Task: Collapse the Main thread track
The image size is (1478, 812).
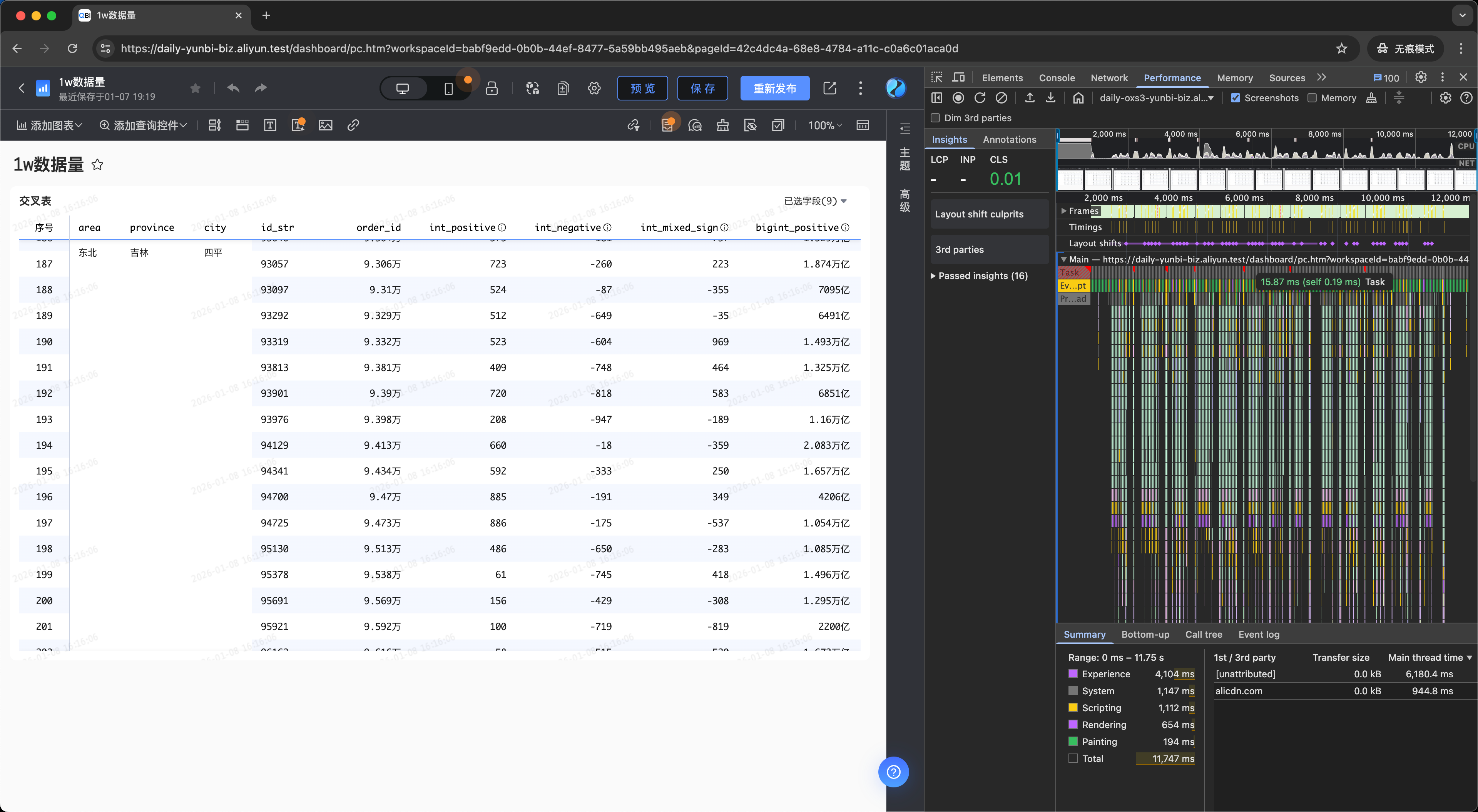Action: [1063, 259]
